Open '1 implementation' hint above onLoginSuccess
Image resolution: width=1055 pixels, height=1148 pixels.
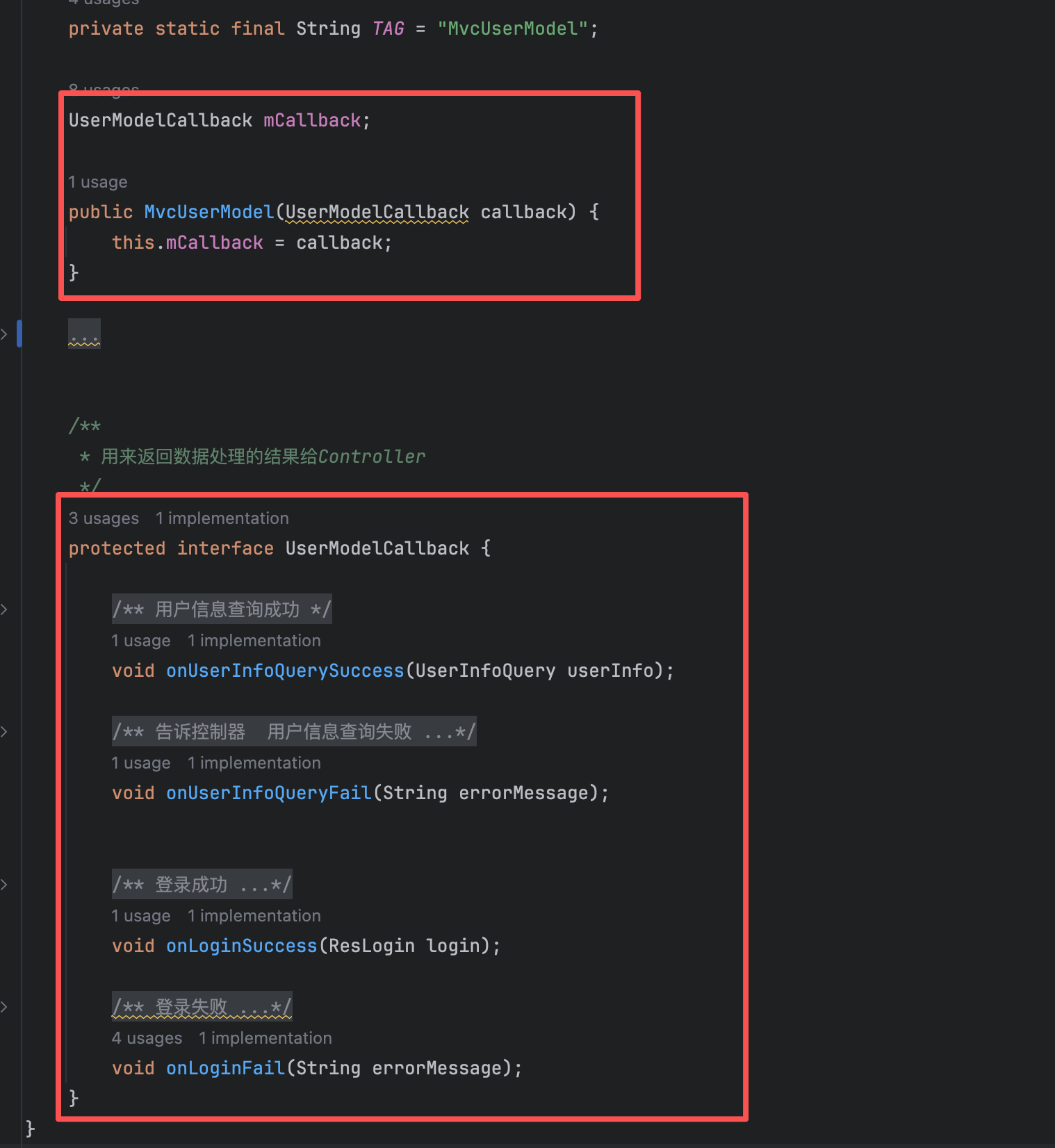[254, 916]
